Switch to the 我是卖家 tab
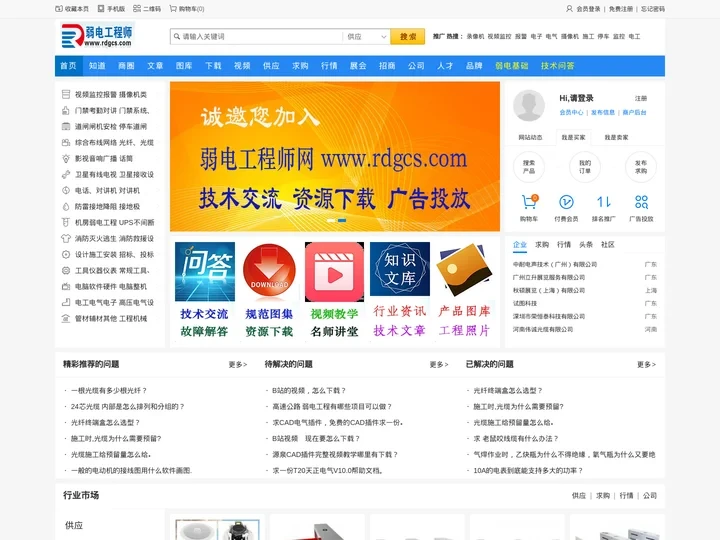Image resolution: width=720 pixels, height=540 pixels. click(x=616, y=137)
